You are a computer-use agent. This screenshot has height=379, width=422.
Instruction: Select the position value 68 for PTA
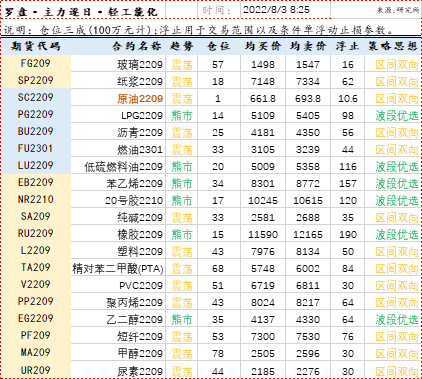[x=218, y=268]
